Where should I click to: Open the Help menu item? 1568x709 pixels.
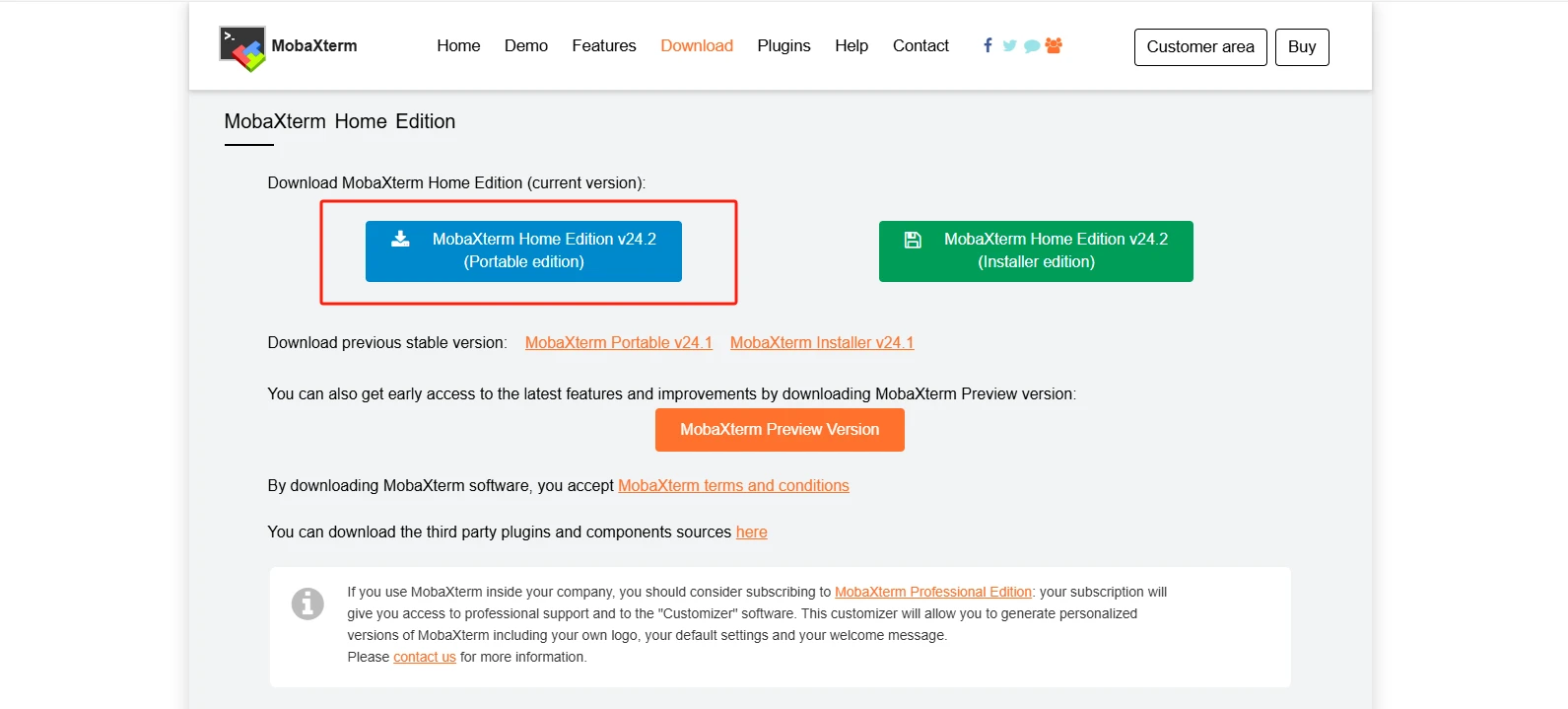tap(852, 45)
